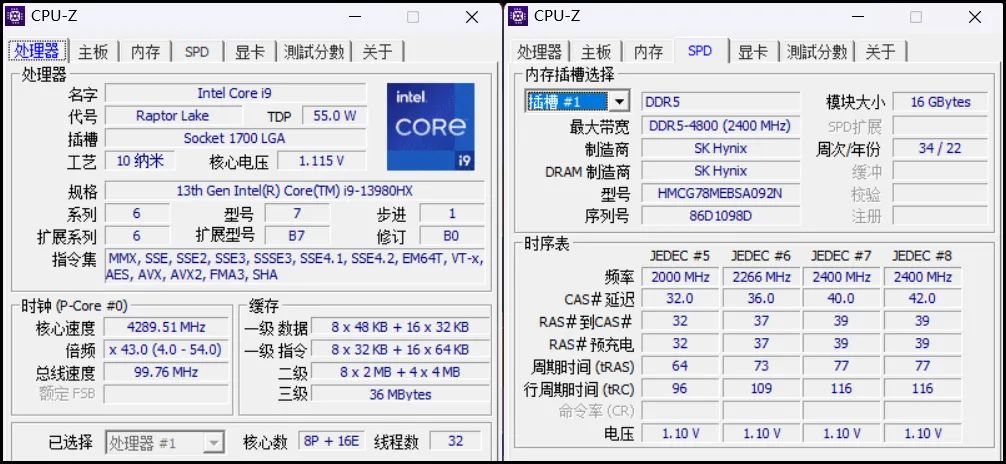Select the SPD tab in the left window
This screenshot has height=464, width=1006.
(197, 52)
